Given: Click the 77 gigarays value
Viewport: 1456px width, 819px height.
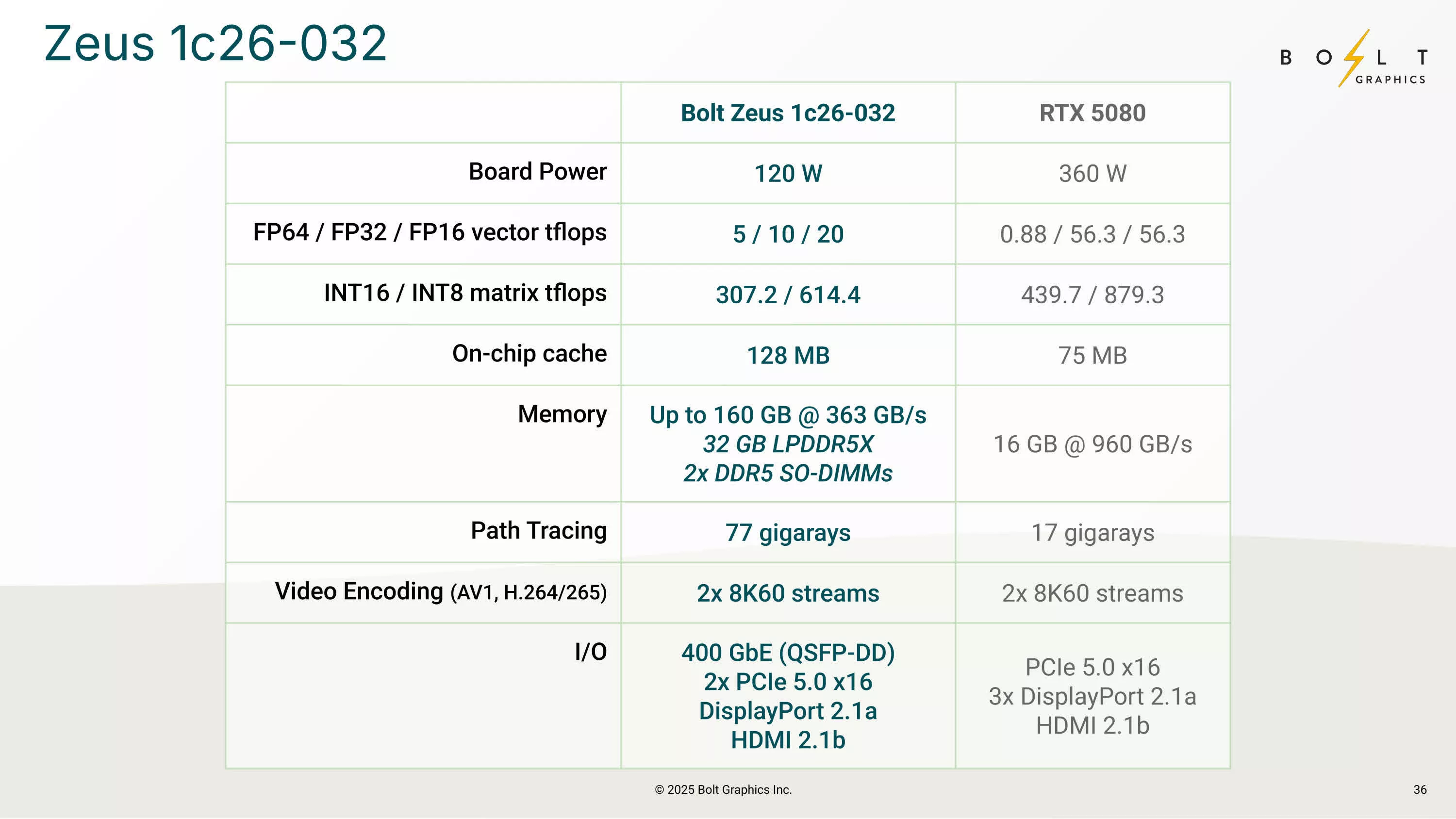Looking at the screenshot, I should click(x=788, y=533).
